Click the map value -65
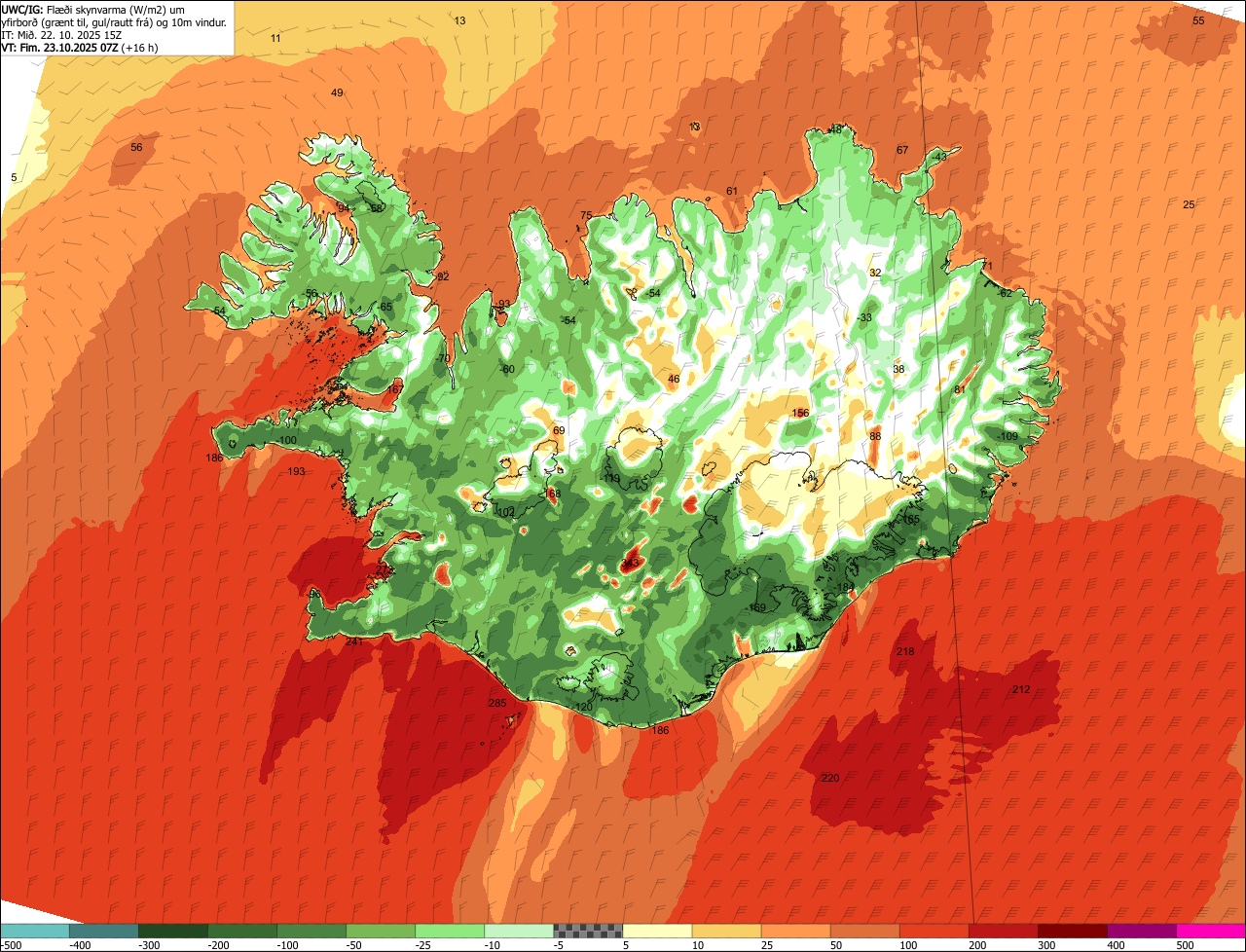 pyautogui.click(x=385, y=307)
